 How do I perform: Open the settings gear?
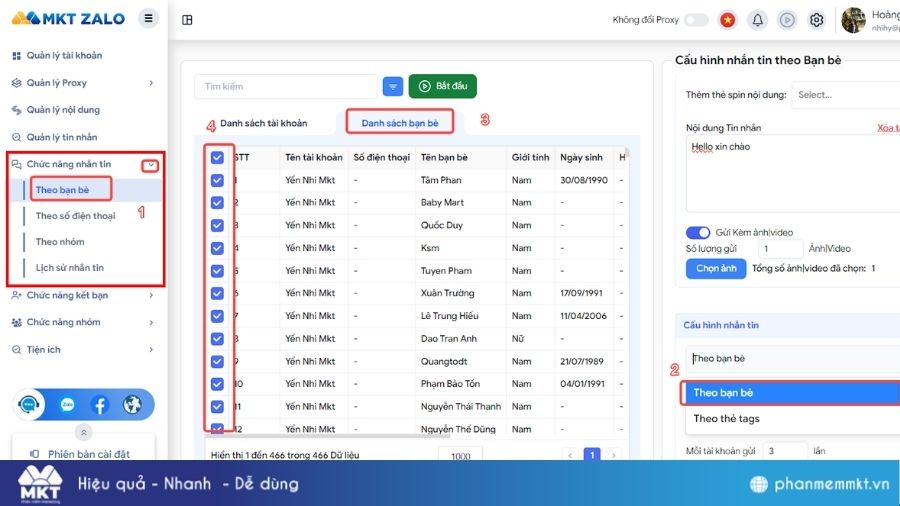pyautogui.click(x=816, y=20)
